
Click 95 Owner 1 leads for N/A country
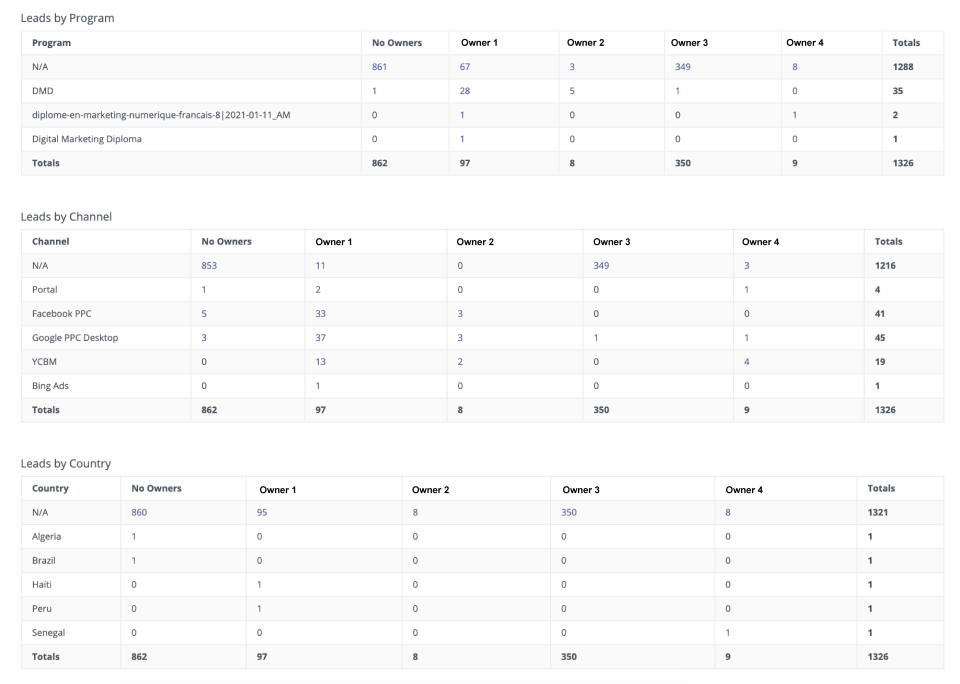[263, 512]
